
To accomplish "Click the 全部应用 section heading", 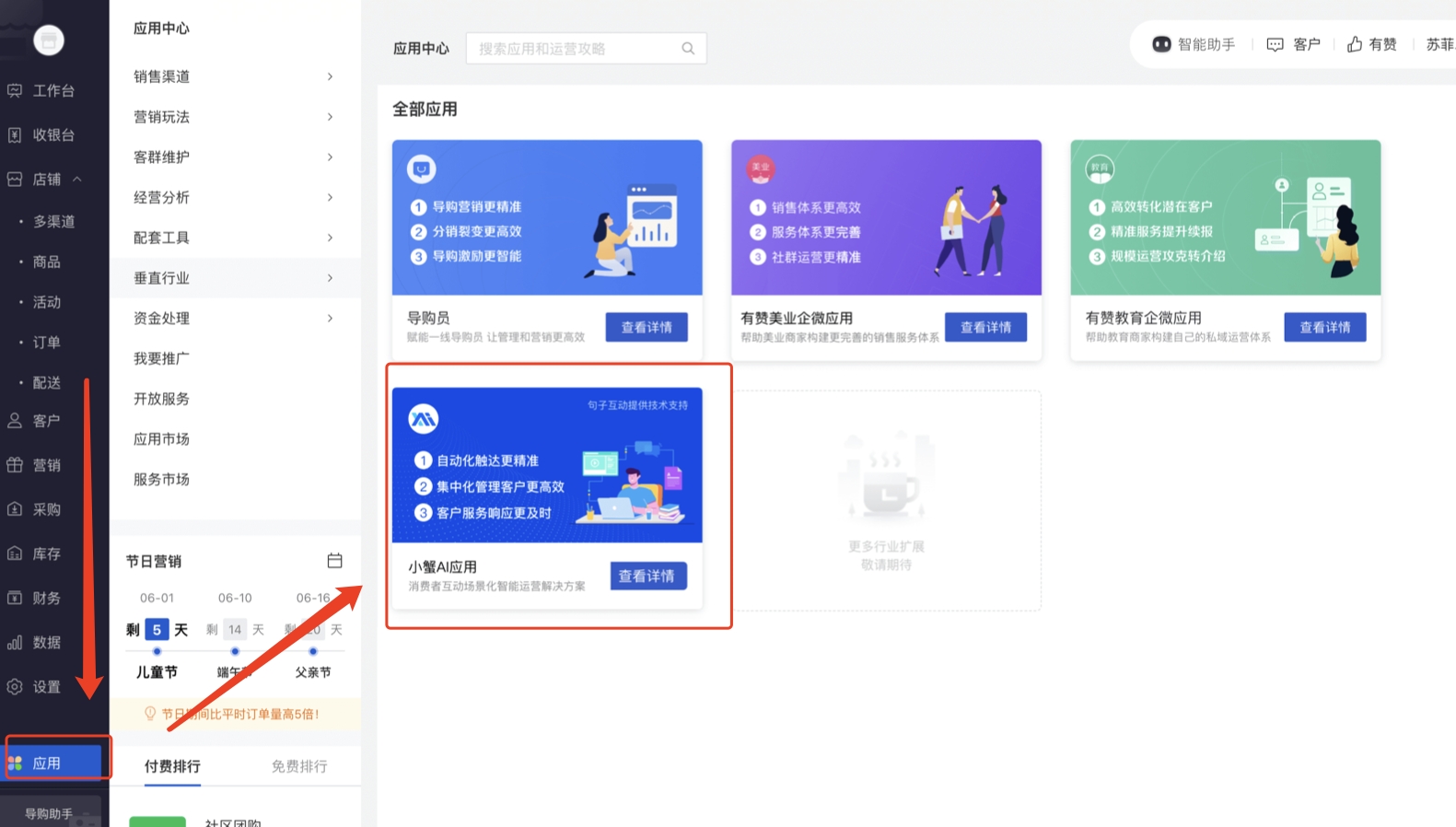I will click(425, 109).
